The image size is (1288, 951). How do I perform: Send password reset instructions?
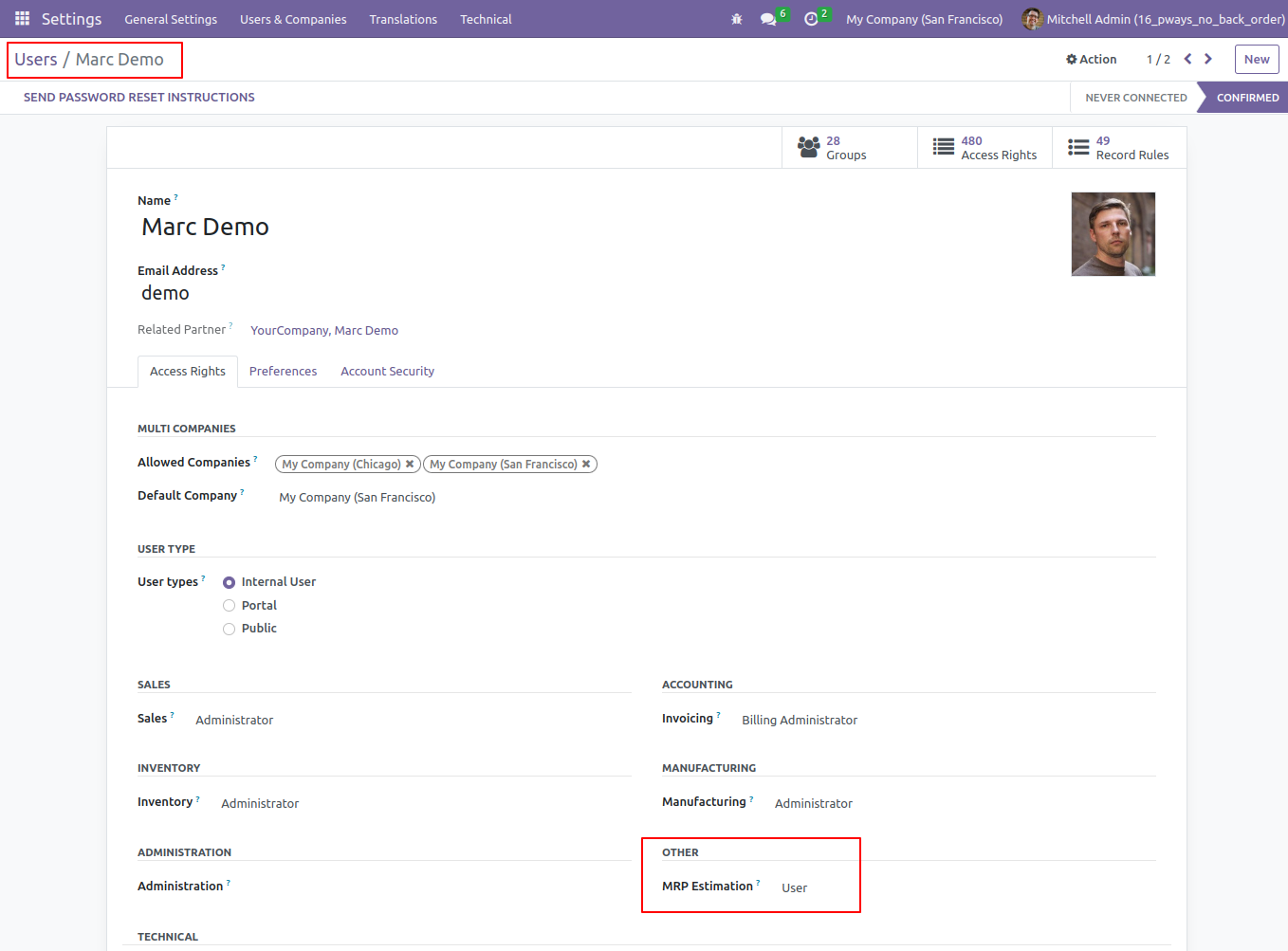tap(139, 97)
